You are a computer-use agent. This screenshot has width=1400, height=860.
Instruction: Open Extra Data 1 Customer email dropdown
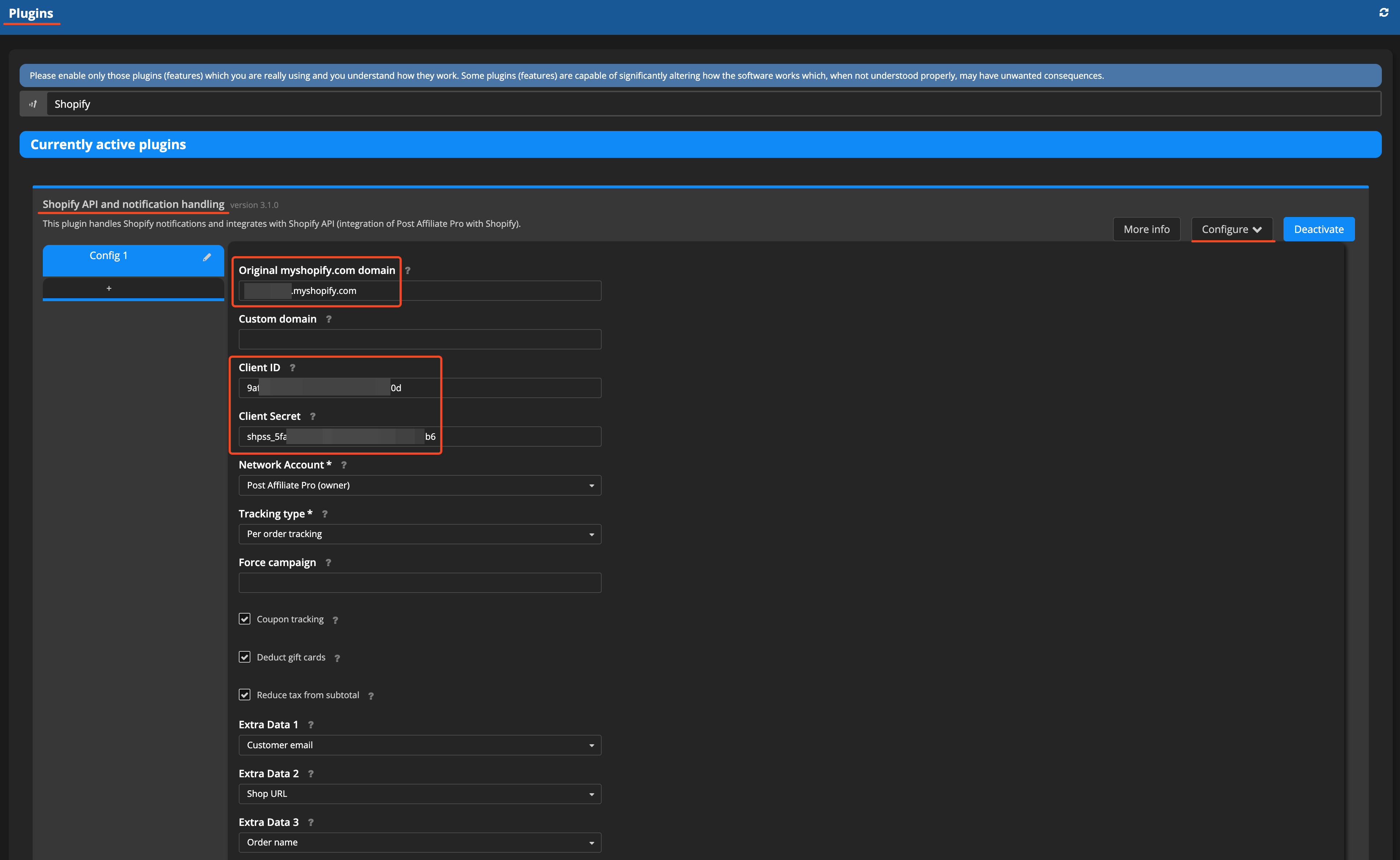point(419,745)
